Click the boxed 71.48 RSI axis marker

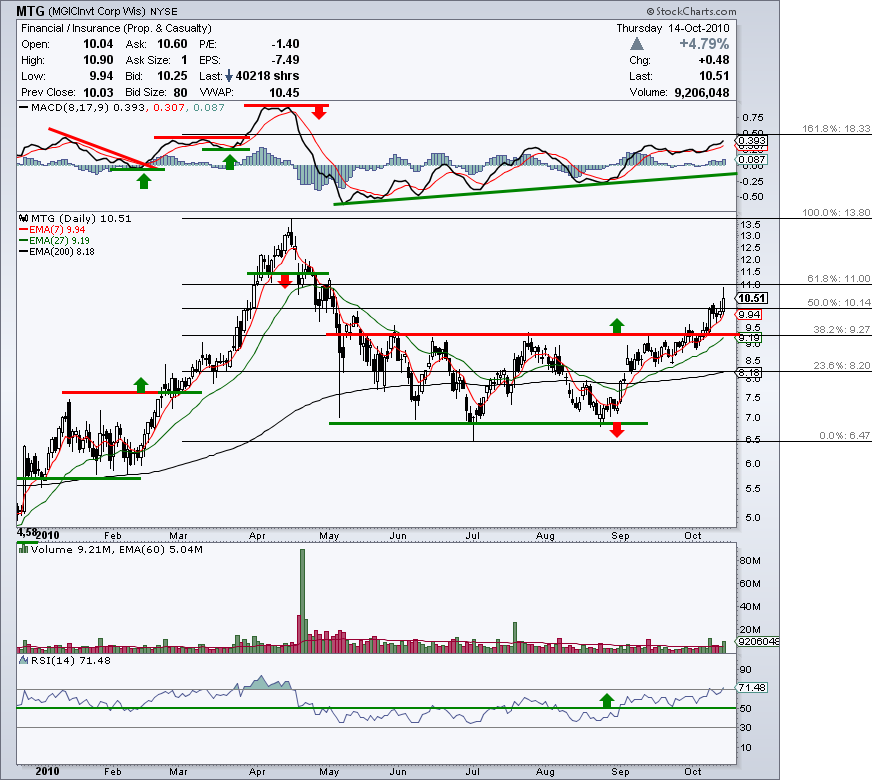coord(752,687)
